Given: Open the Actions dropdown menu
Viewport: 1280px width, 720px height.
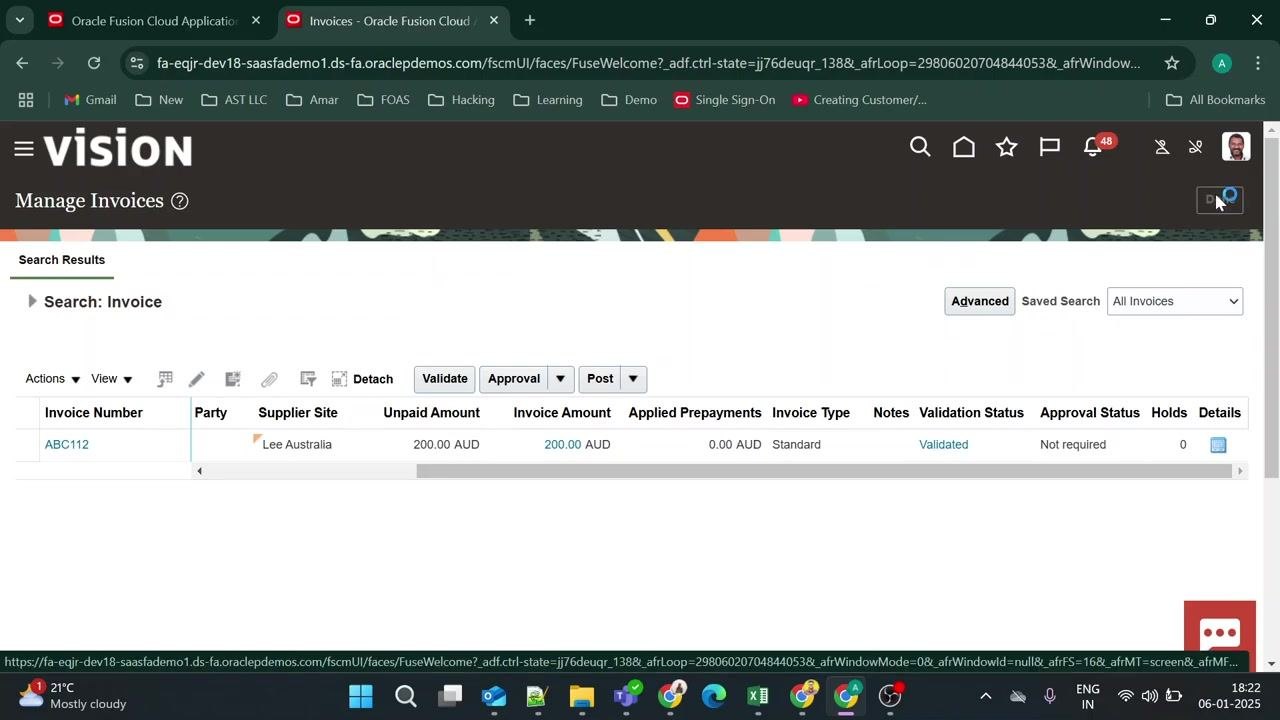Looking at the screenshot, I should click(x=53, y=379).
